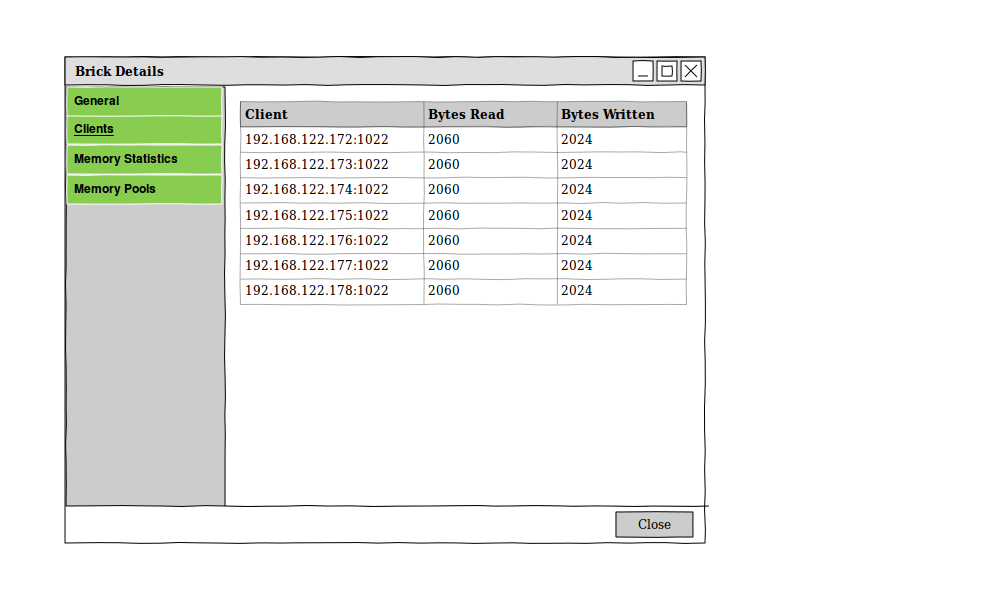This screenshot has height=605, width=997.
Task: Minimize the Brick Details window
Action: (643, 71)
